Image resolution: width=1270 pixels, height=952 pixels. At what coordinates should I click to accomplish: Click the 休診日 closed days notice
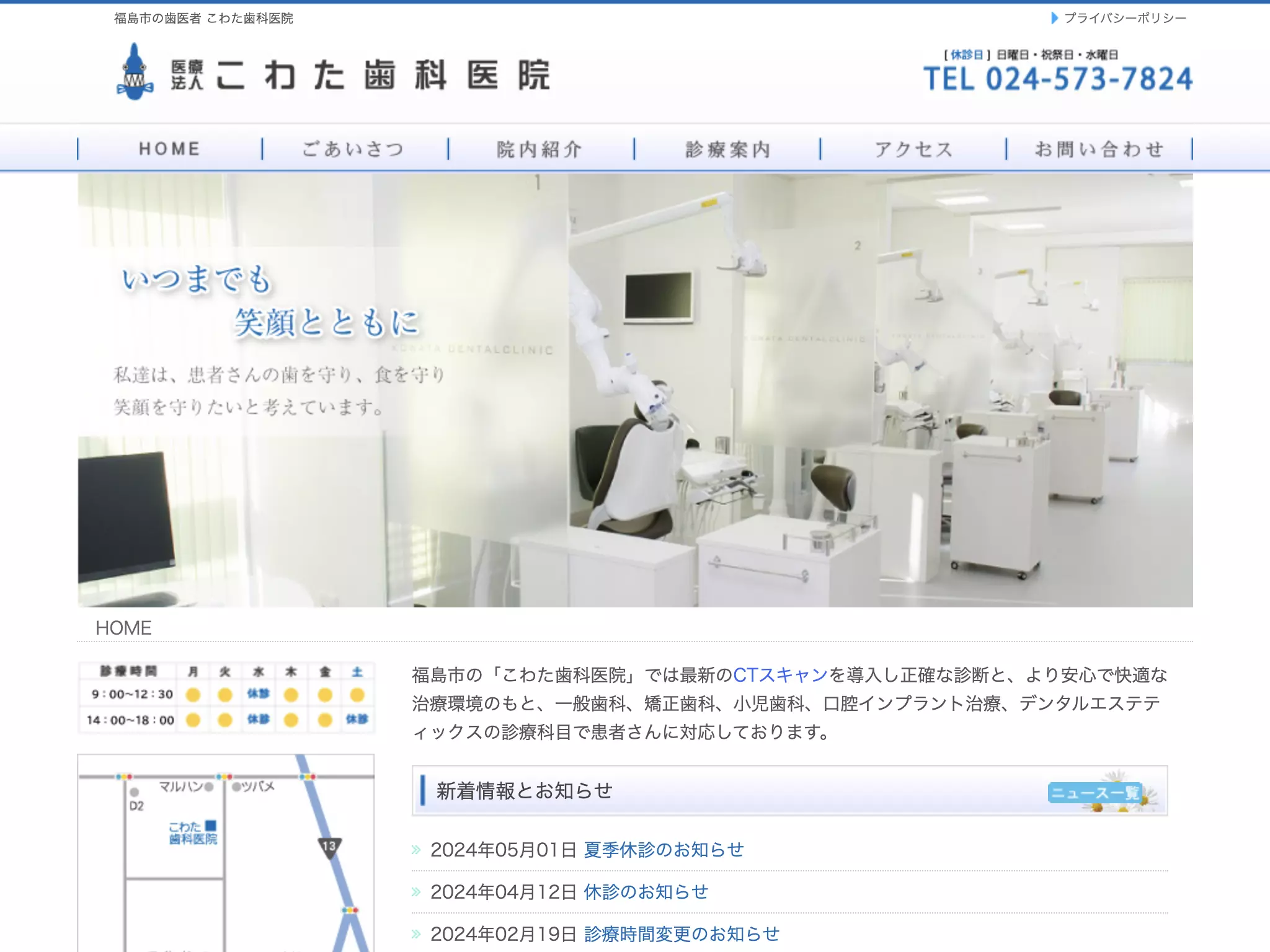click(x=1031, y=55)
